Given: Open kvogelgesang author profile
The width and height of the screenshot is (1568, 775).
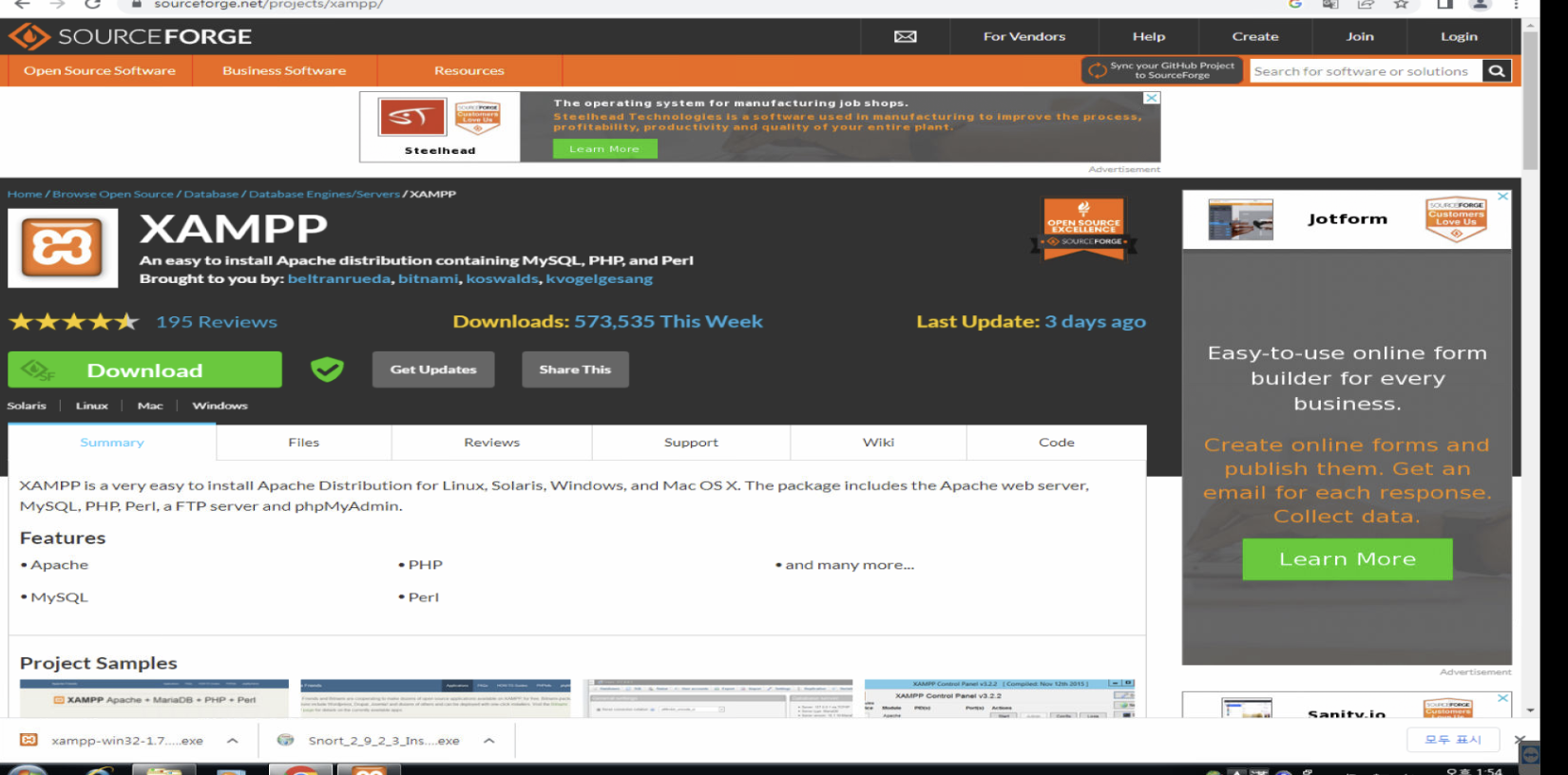Looking at the screenshot, I should [600, 278].
